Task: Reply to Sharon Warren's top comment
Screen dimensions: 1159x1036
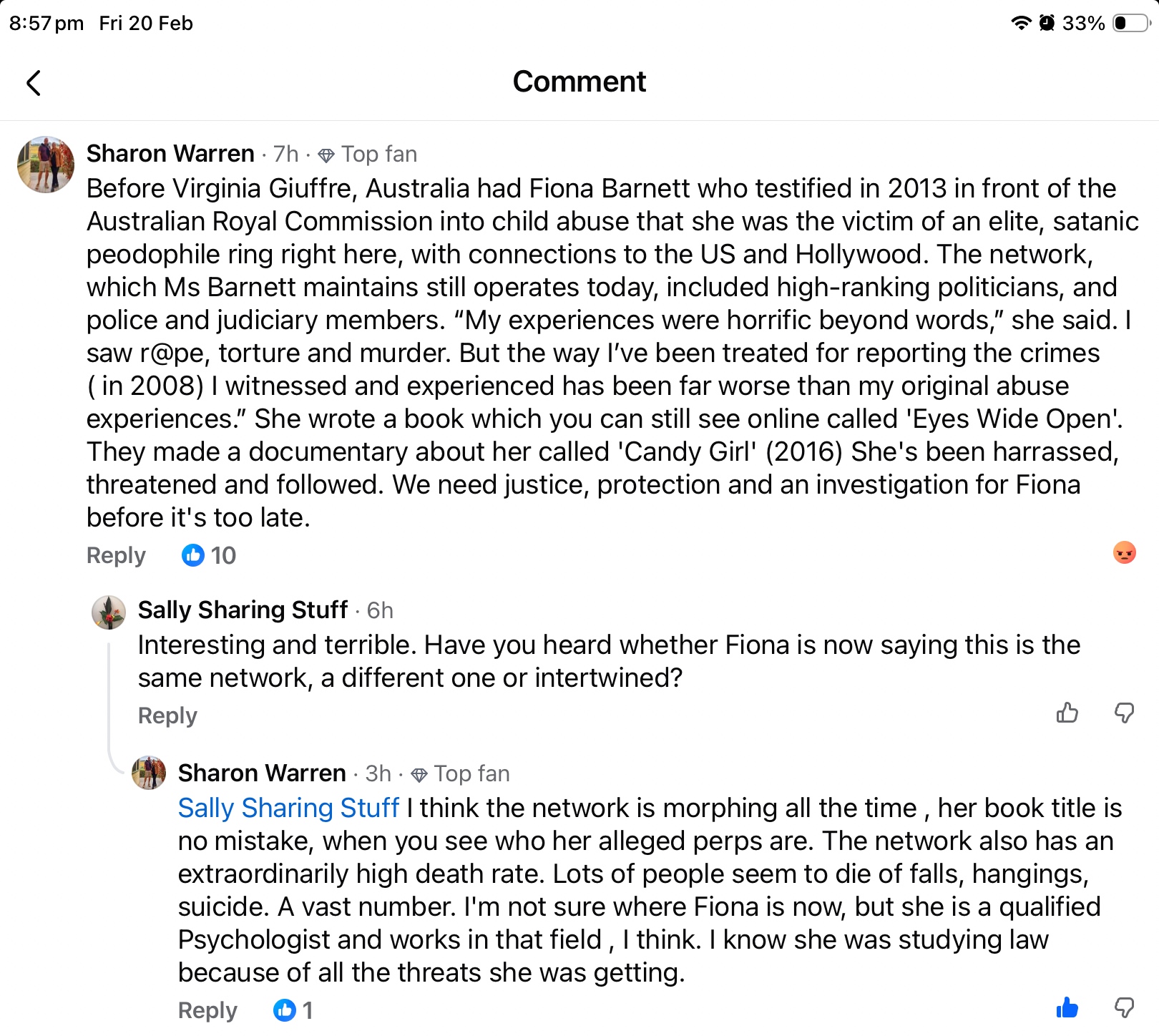Action: (116, 555)
